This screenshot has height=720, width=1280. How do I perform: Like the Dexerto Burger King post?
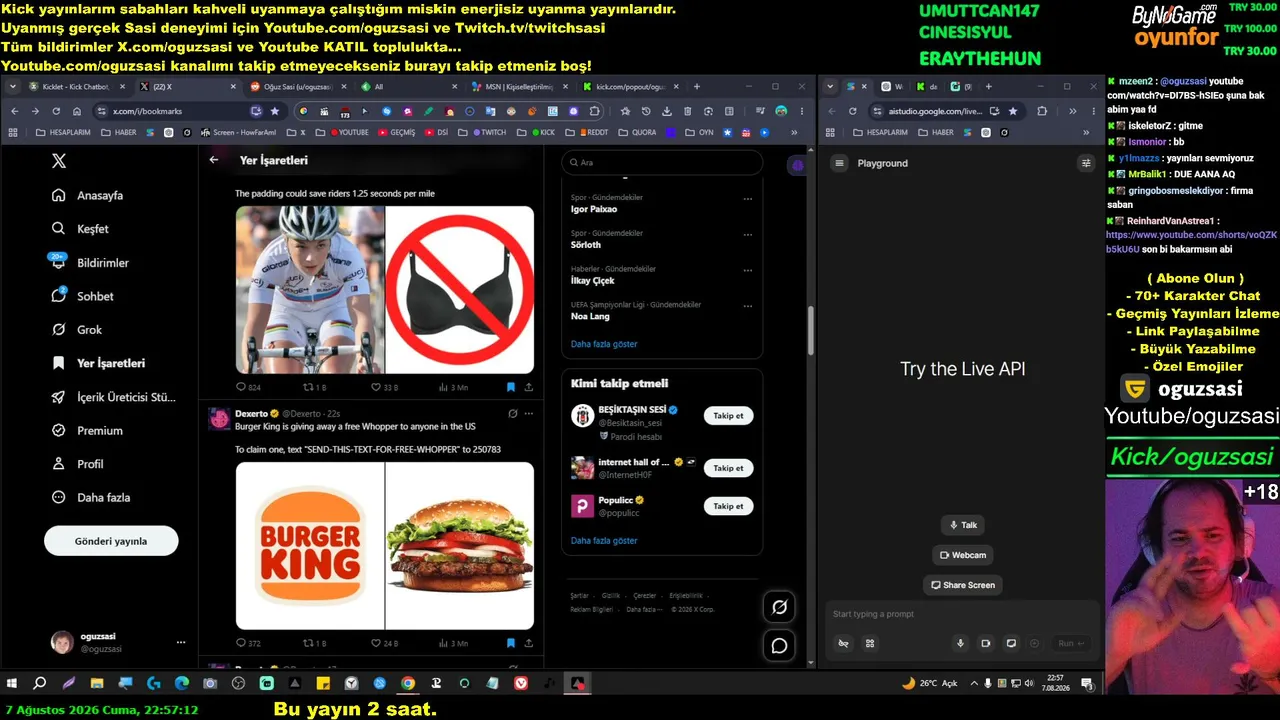coord(384,643)
